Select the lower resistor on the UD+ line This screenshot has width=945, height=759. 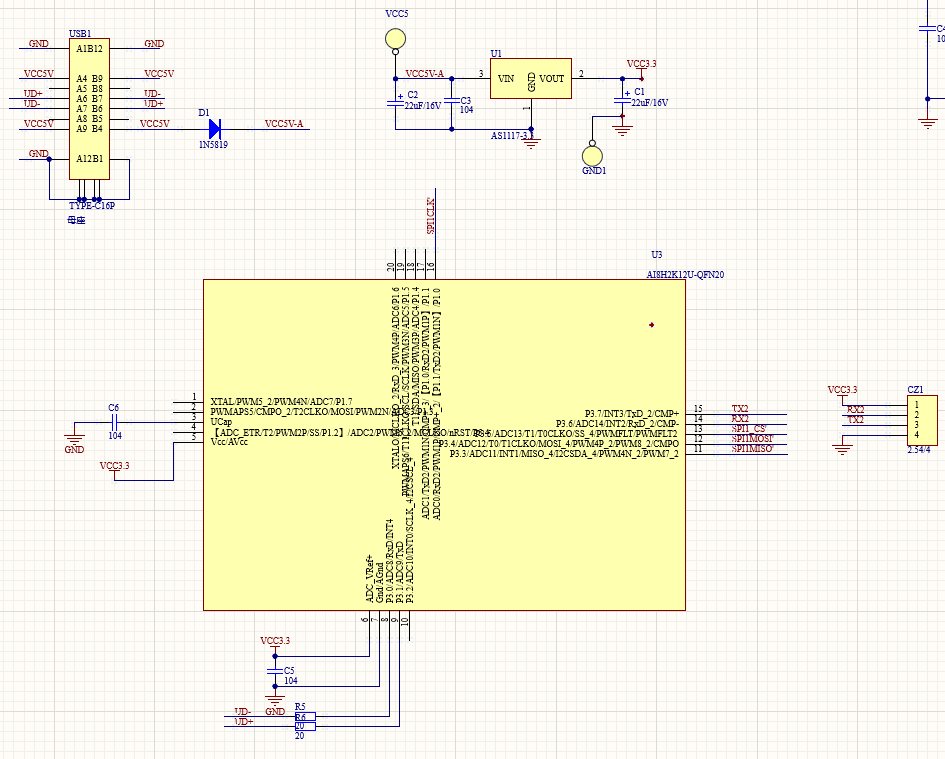[305, 726]
